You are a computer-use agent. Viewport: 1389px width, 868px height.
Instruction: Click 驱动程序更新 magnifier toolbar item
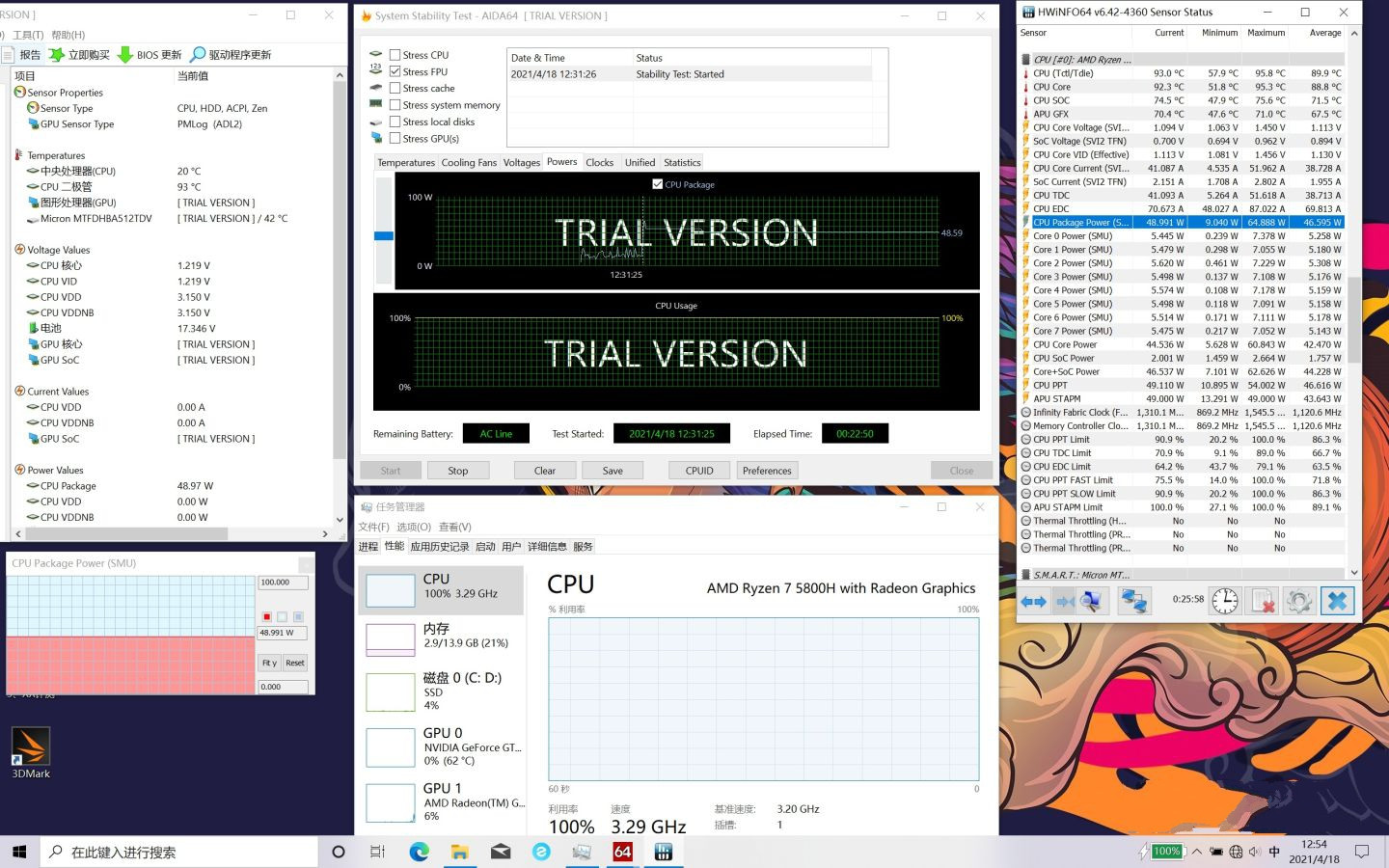231,55
